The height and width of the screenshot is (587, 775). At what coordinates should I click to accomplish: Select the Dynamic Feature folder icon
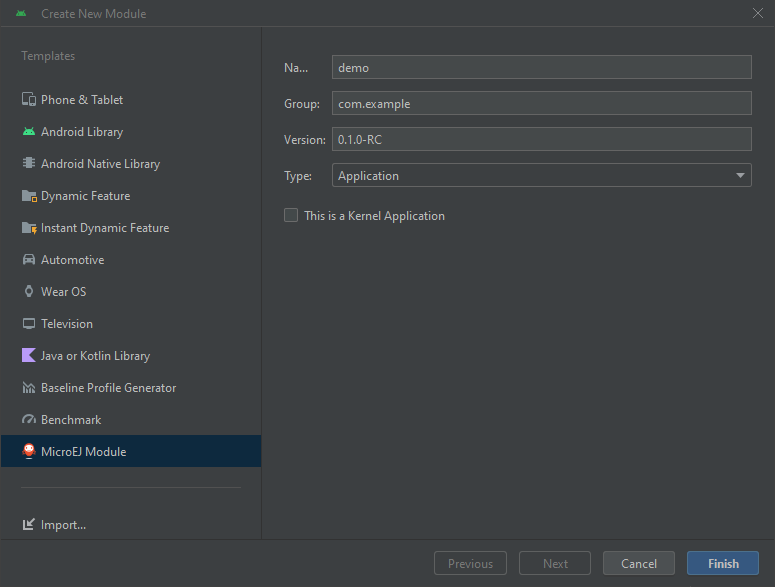click(x=29, y=196)
